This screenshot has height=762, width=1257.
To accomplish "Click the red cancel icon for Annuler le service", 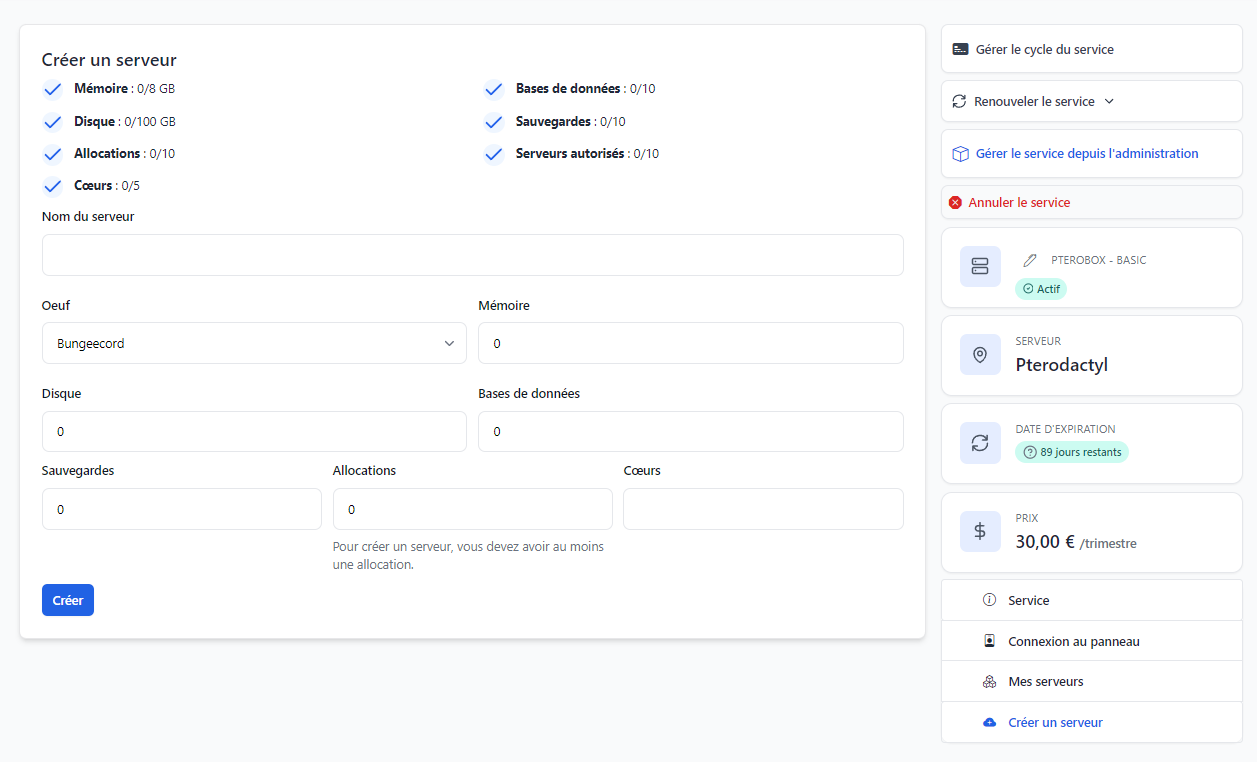I will coord(955,203).
